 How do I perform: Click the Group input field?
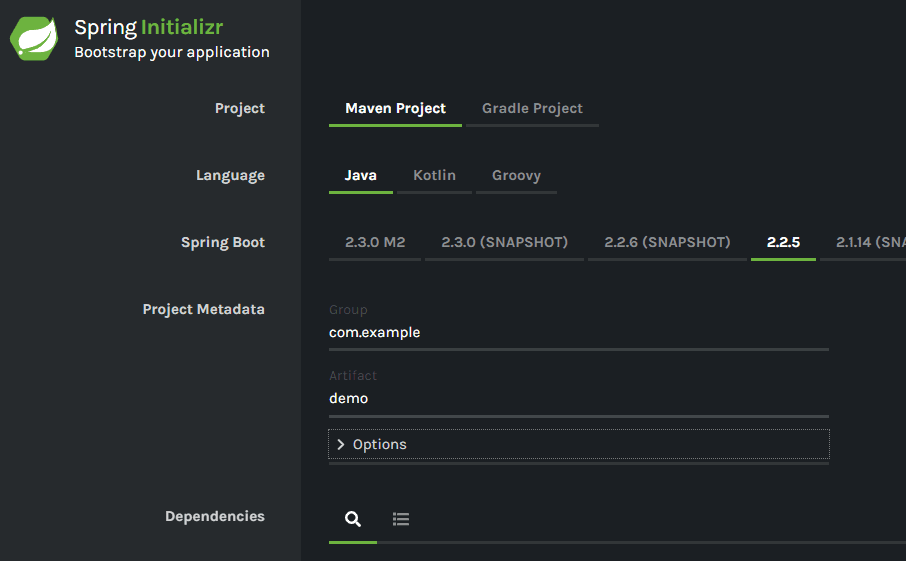[578, 332]
